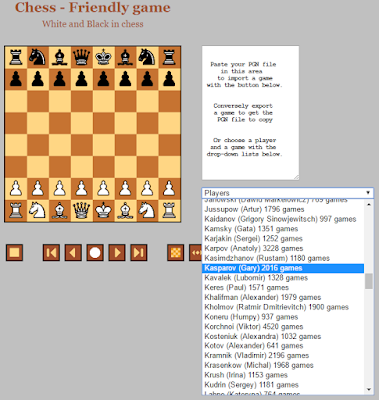Select white bishop on c1
Image resolution: width=379 pixels, height=400 pixels.
tap(60, 211)
